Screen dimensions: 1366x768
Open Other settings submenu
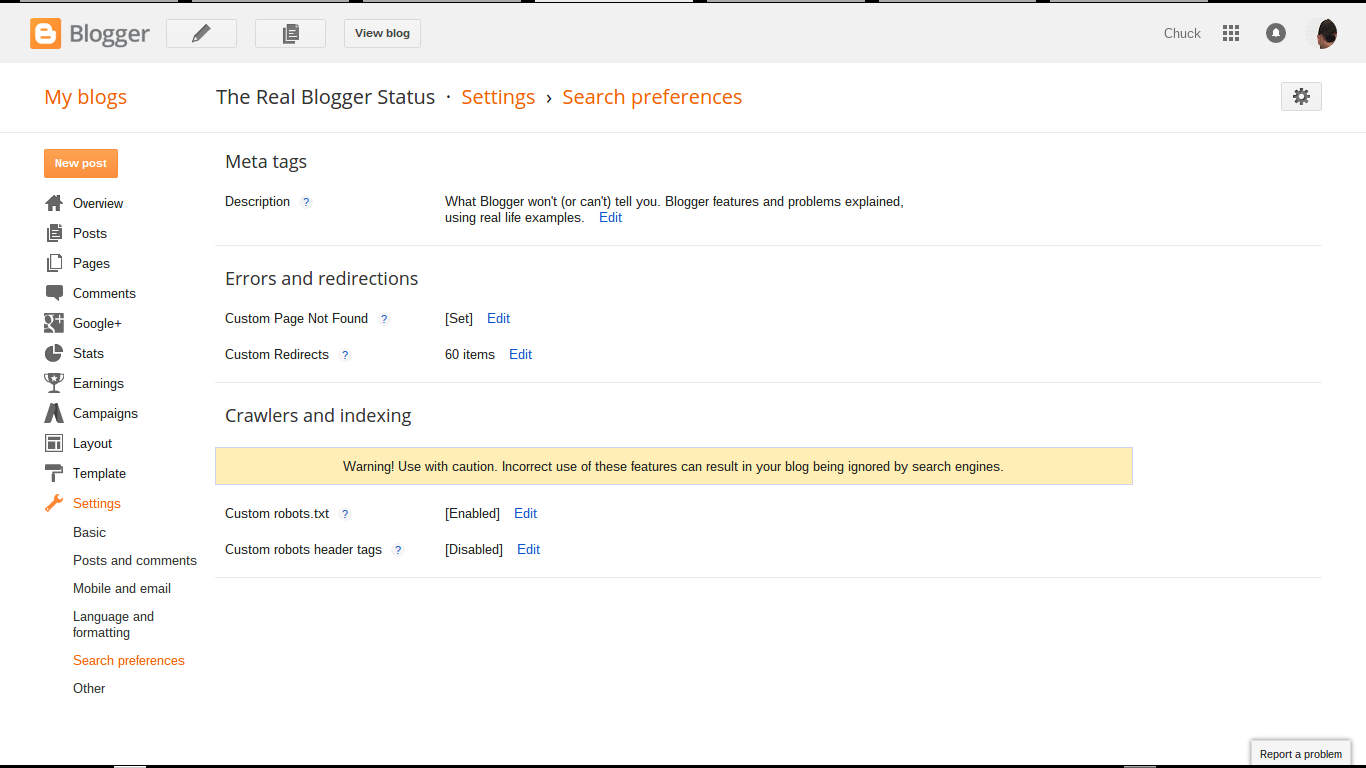(x=89, y=688)
